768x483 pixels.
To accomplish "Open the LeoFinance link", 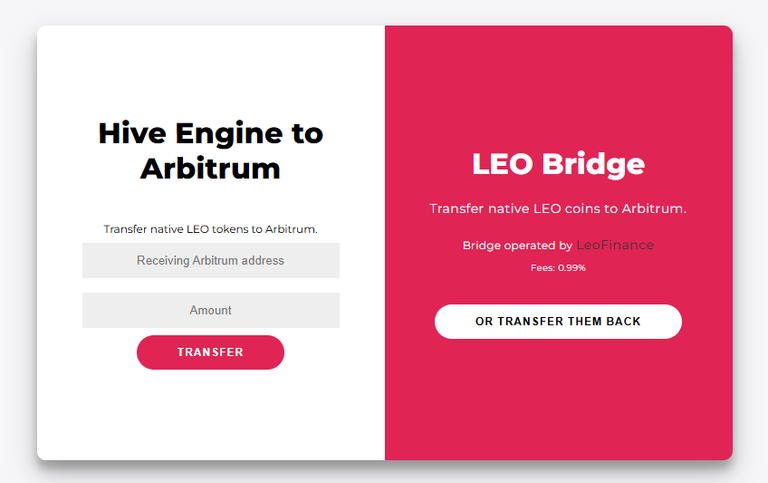I will click(x=615, y=245).
